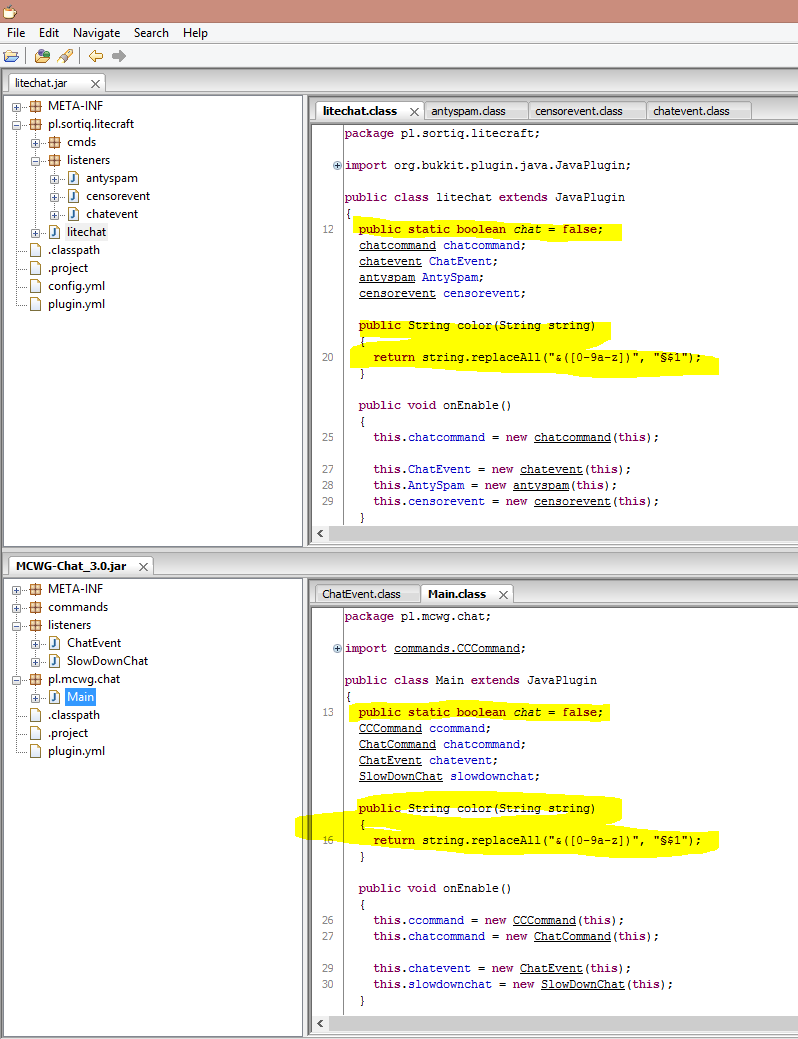The image size is (798, 1039).
Task: Expand the litechat class node
Action: [36, 233]
